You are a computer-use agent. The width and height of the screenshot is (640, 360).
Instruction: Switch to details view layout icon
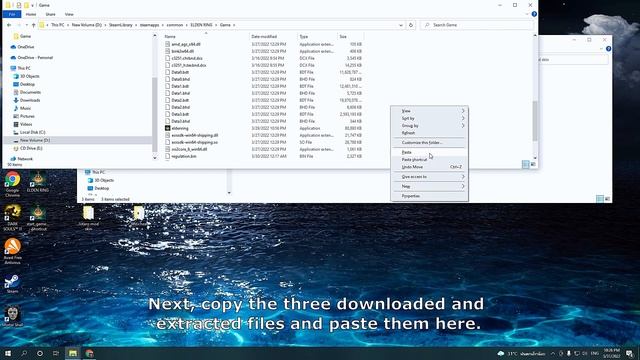click(x=526, y=164)
